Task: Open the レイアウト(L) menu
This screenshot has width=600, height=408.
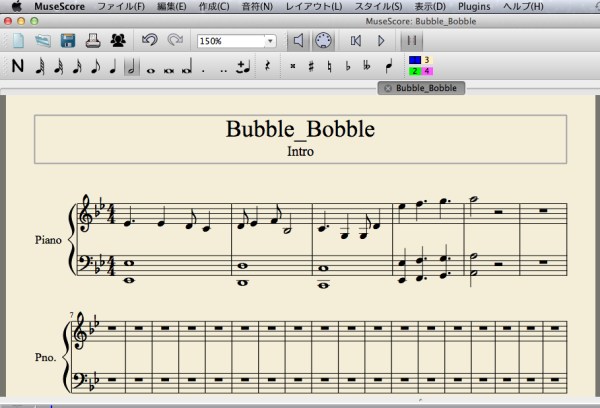Action: 314,7
